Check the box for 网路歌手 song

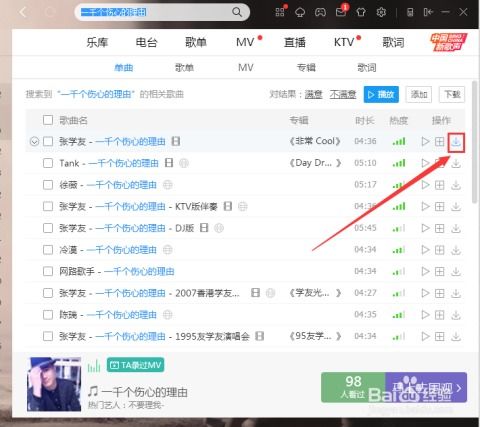coord(48,271)
